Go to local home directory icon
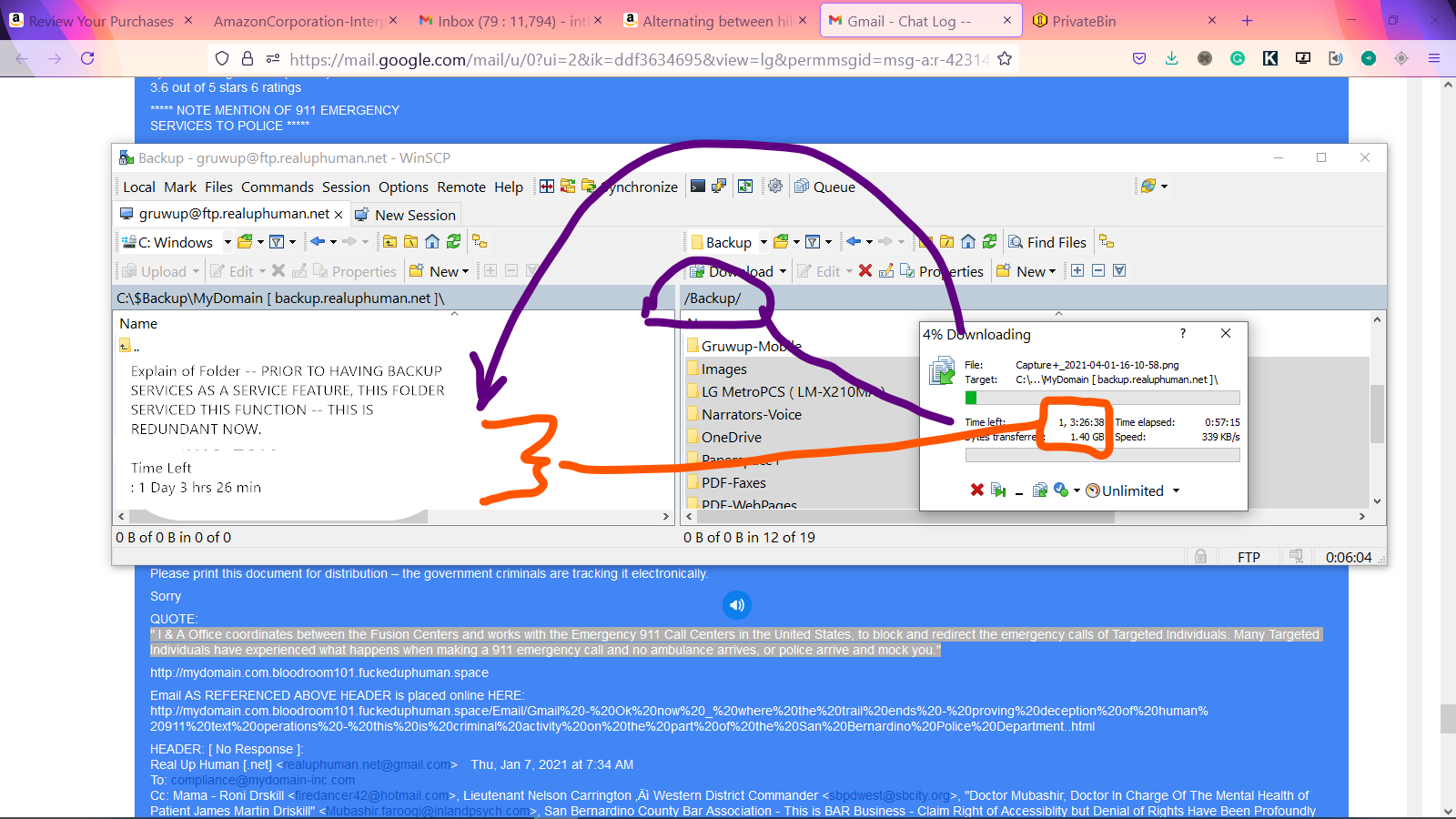The image size is (1456, 819). click(x=432, y=242)
